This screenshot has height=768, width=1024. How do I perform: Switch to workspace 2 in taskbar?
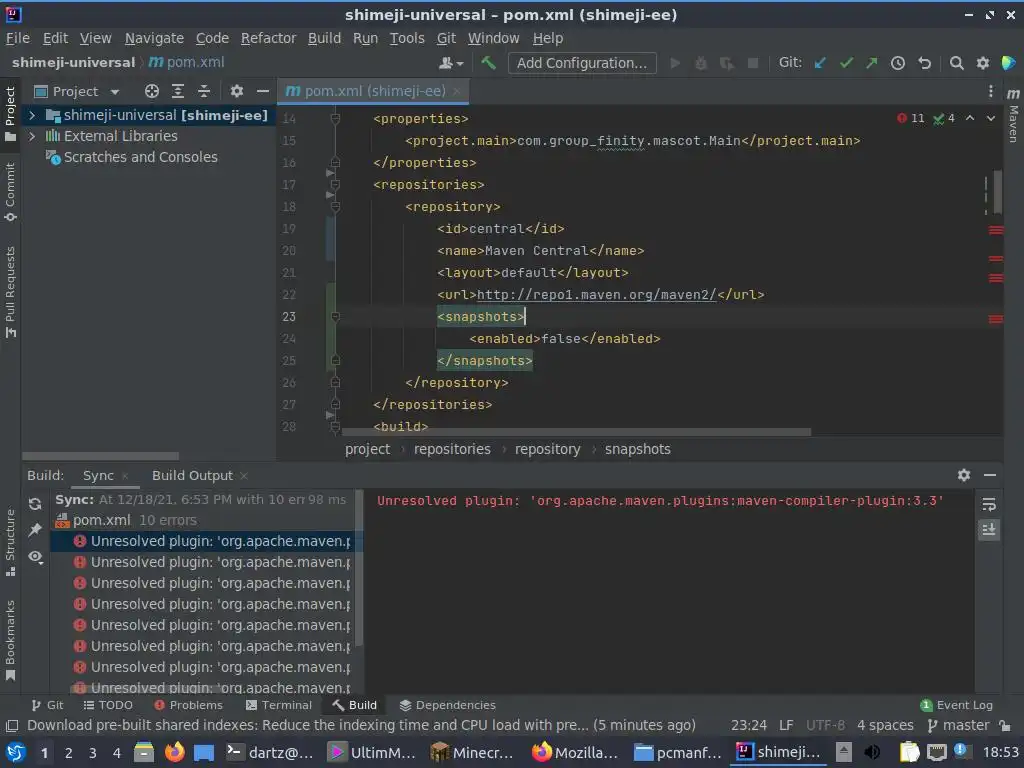coord(69,753)
